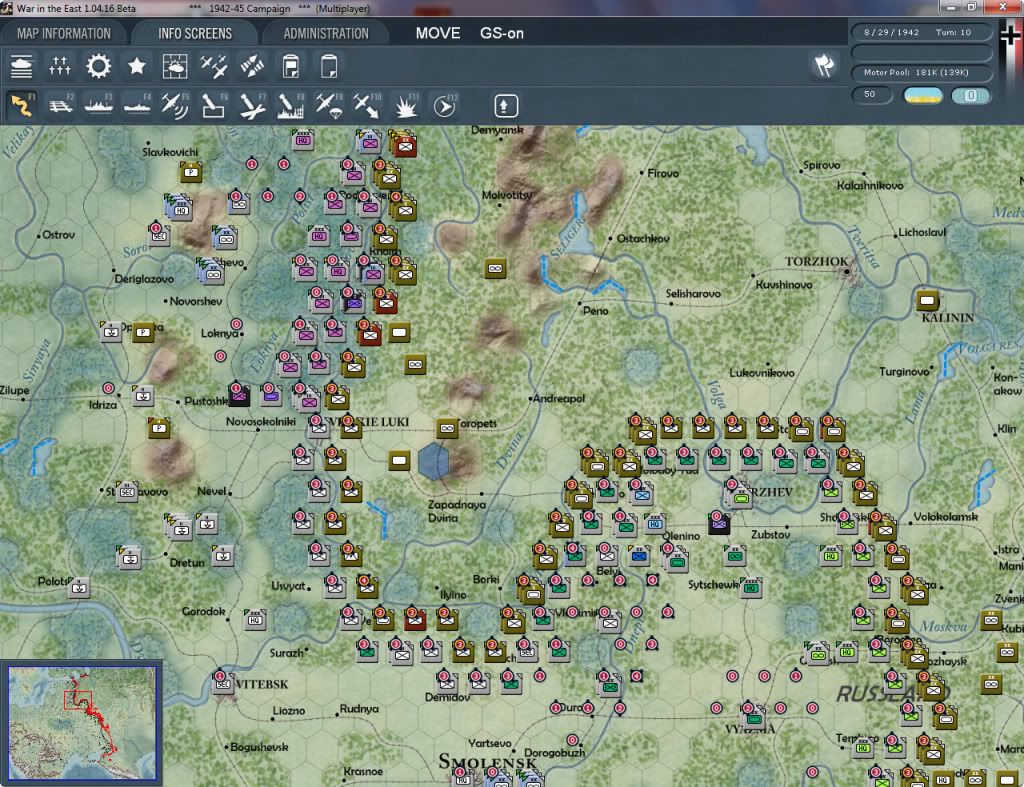This screenshot has width=1024, height=787.
Task: Open the blank clipboard report icon
Action: tap(329, 66)
